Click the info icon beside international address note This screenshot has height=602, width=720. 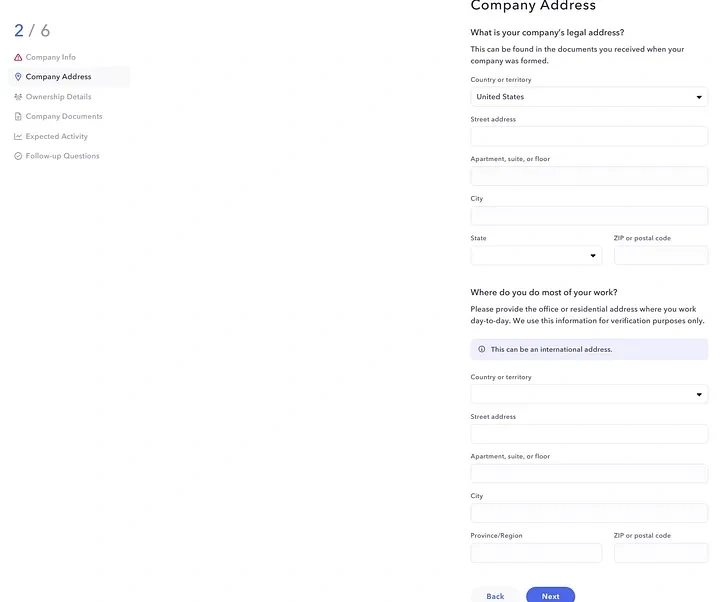[x=482, y=349]
